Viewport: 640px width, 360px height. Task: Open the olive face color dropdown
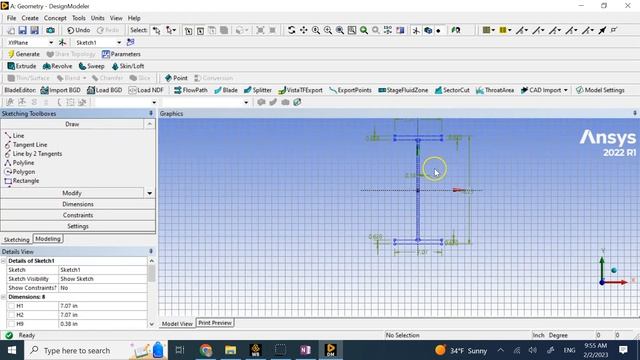493,30
